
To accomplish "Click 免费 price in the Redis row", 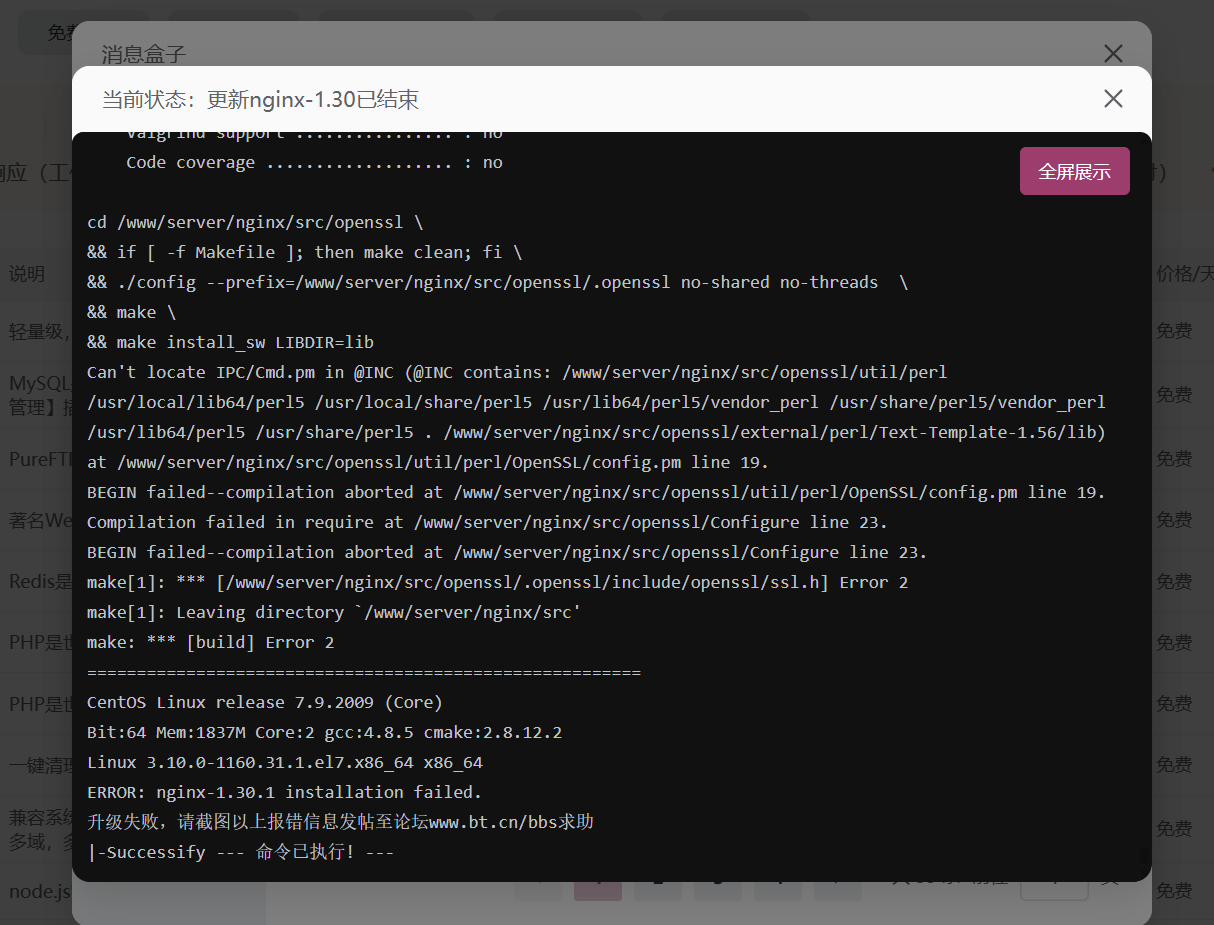I will click(x=1174, y=582).
